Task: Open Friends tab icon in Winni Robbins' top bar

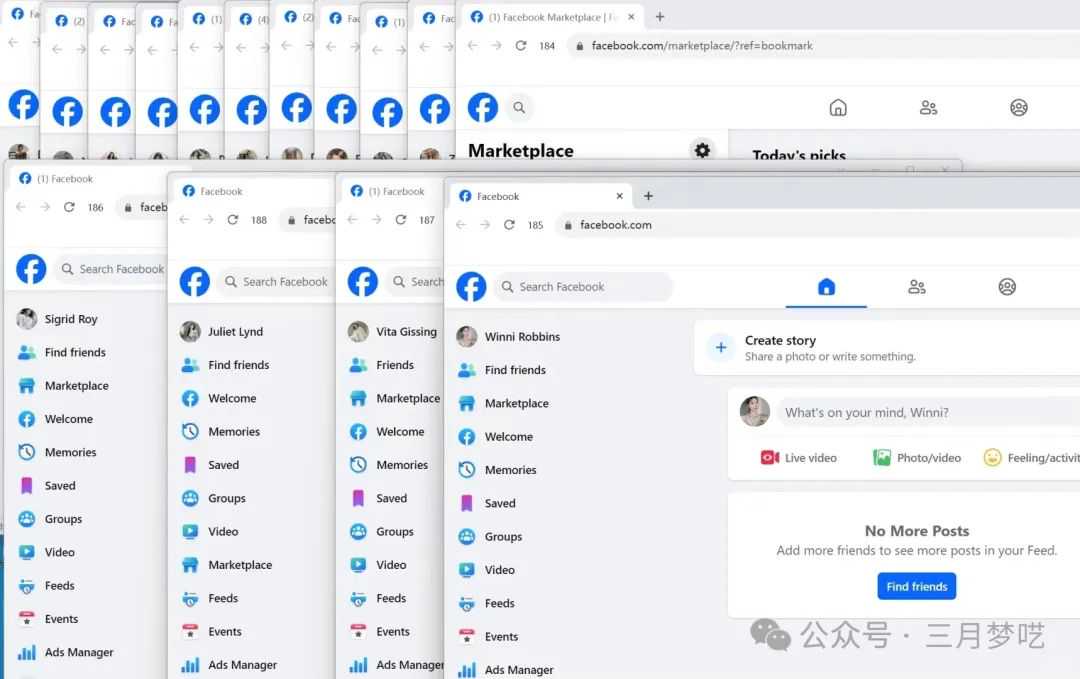Action: [x=917, y=286]
